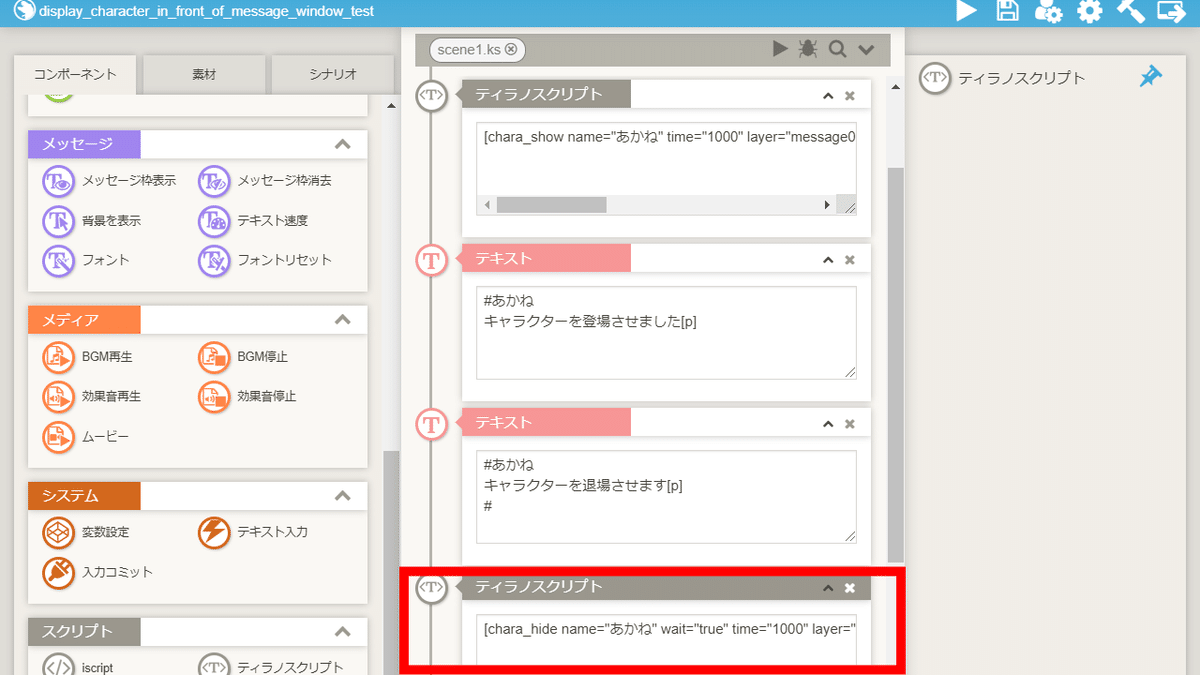Screen dimensions: 1200x675
Task: Toggle the pin icon in properties panel
Action: click(1151, 77)
